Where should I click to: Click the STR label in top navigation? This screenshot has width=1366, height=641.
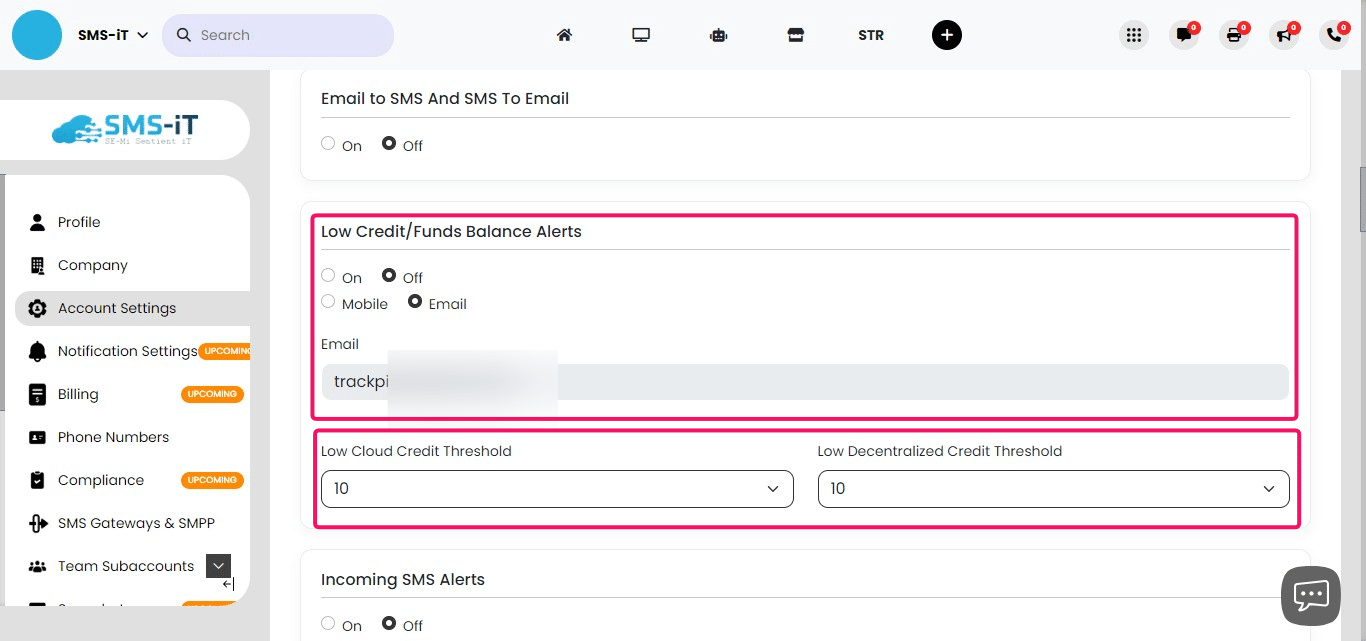pos(870,34)
